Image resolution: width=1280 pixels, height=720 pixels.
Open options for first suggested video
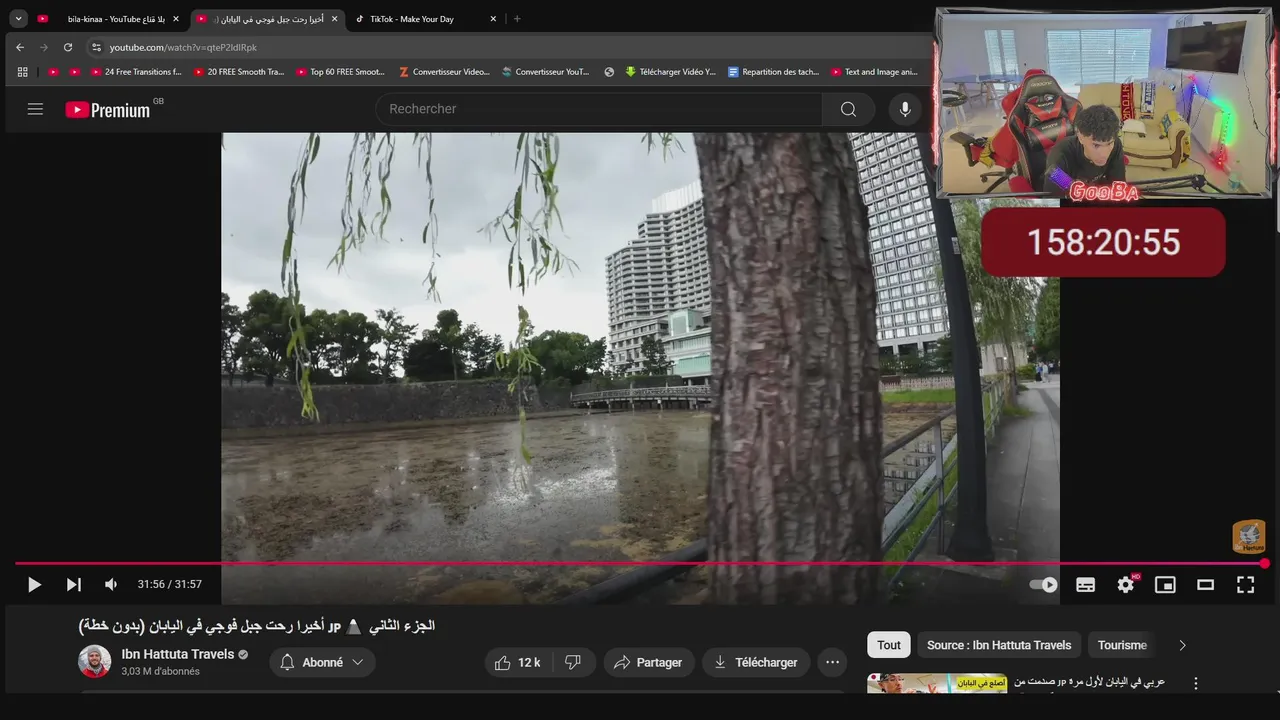1195,684
